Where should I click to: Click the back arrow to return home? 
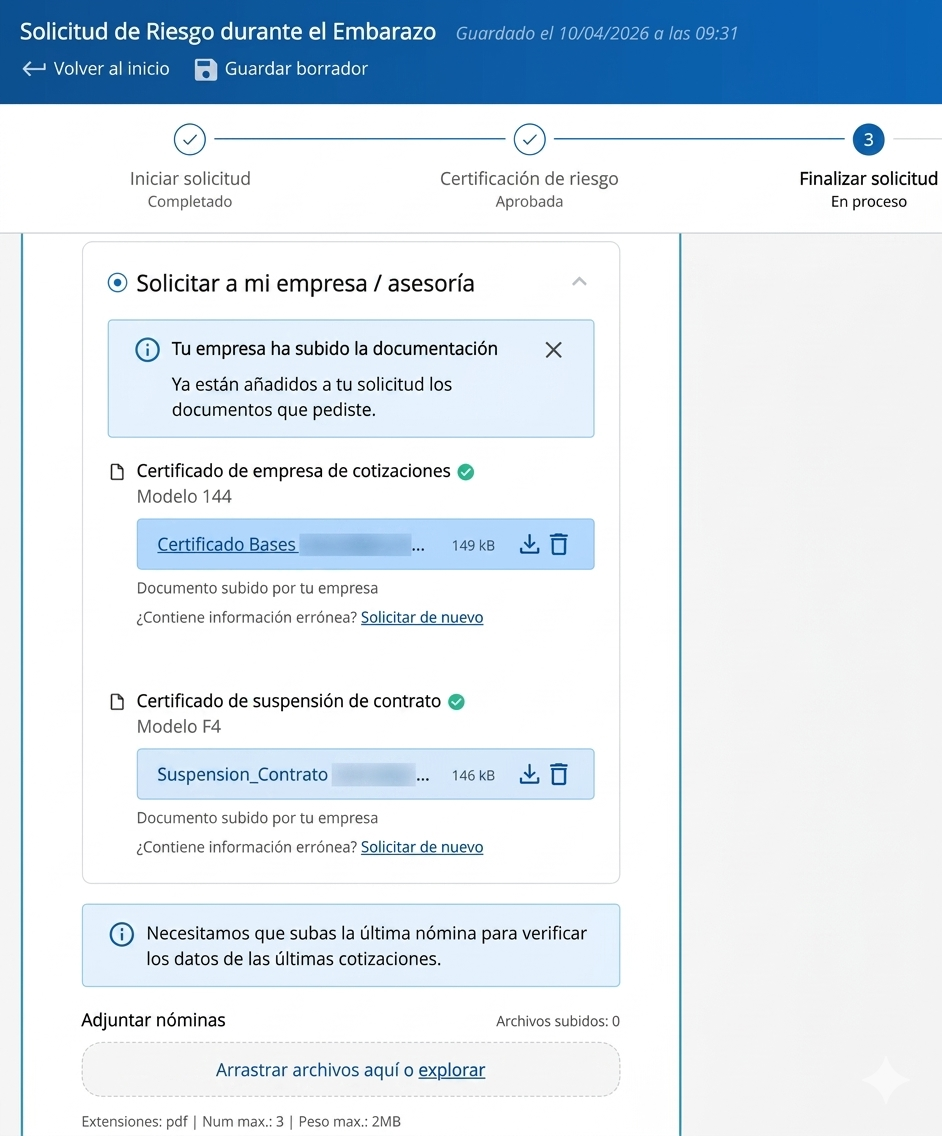[x=34, y=69]
